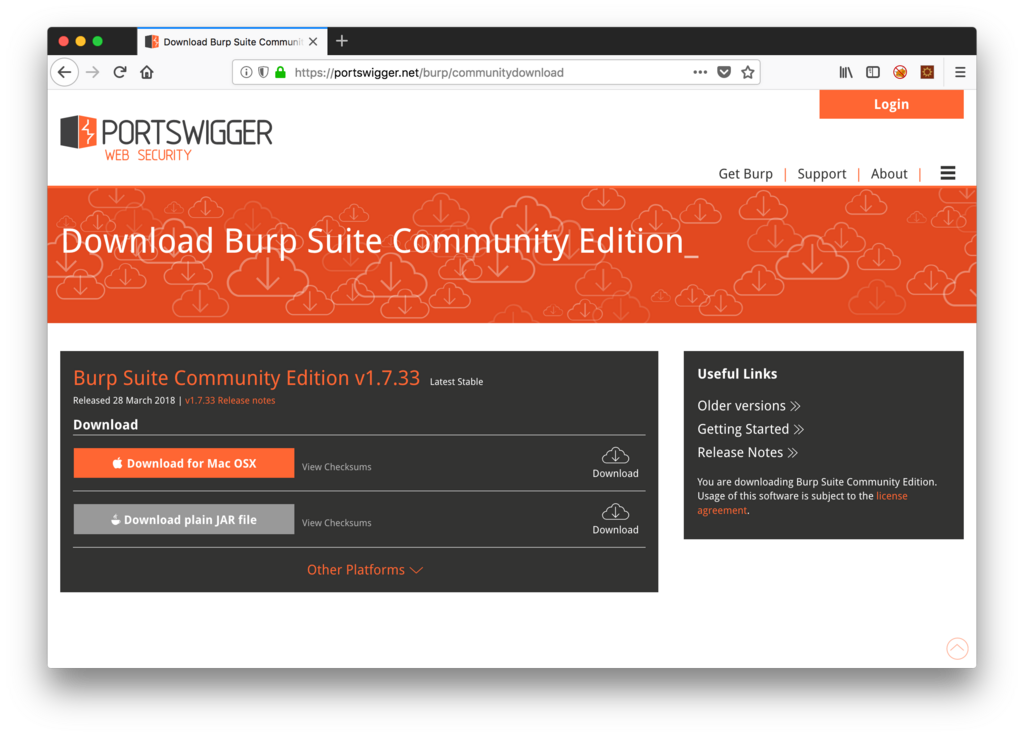
Task: Click the Latest Stable label
Action: coord(456,381)
